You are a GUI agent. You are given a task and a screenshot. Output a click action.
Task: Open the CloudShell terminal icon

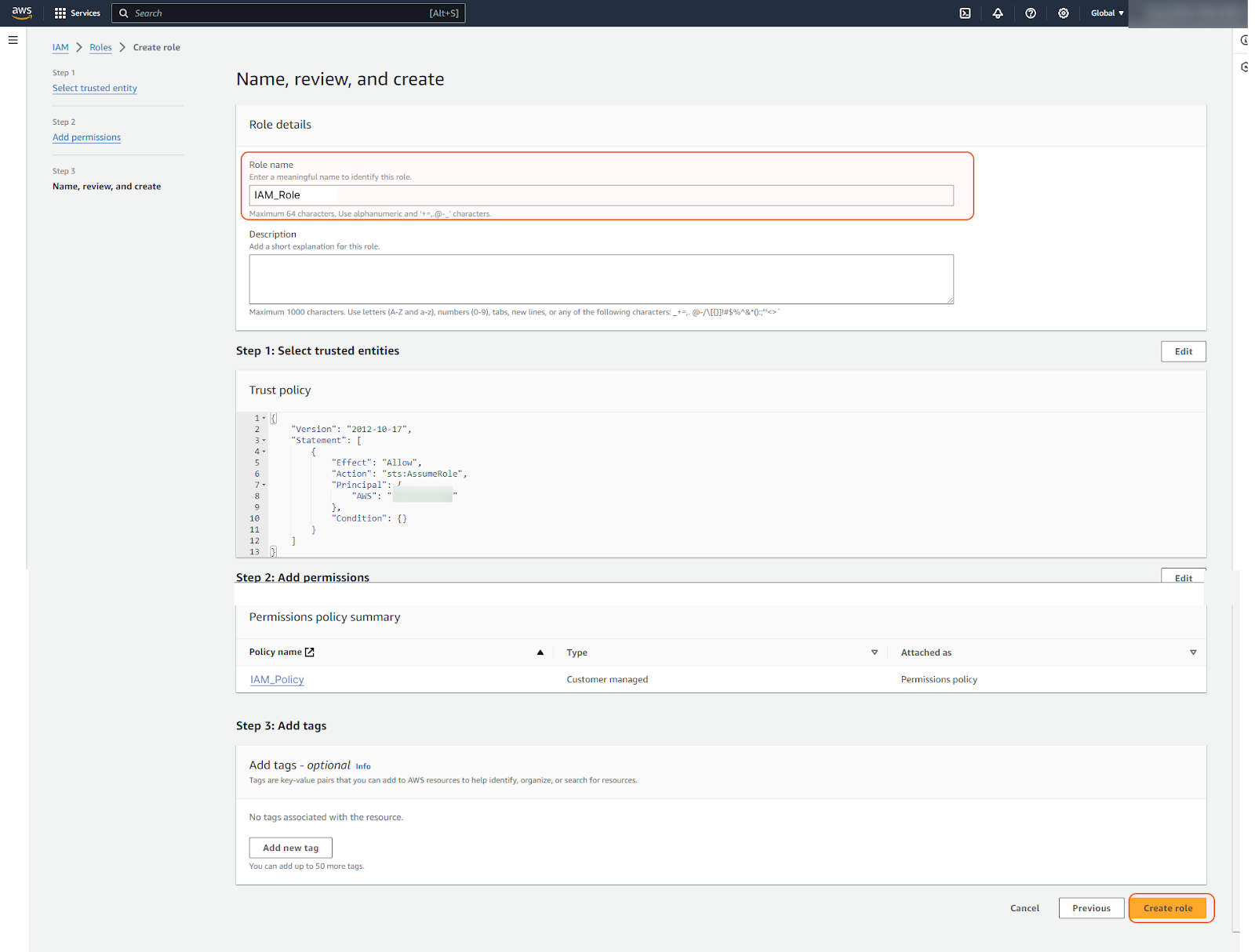click(x=965, y=13)
